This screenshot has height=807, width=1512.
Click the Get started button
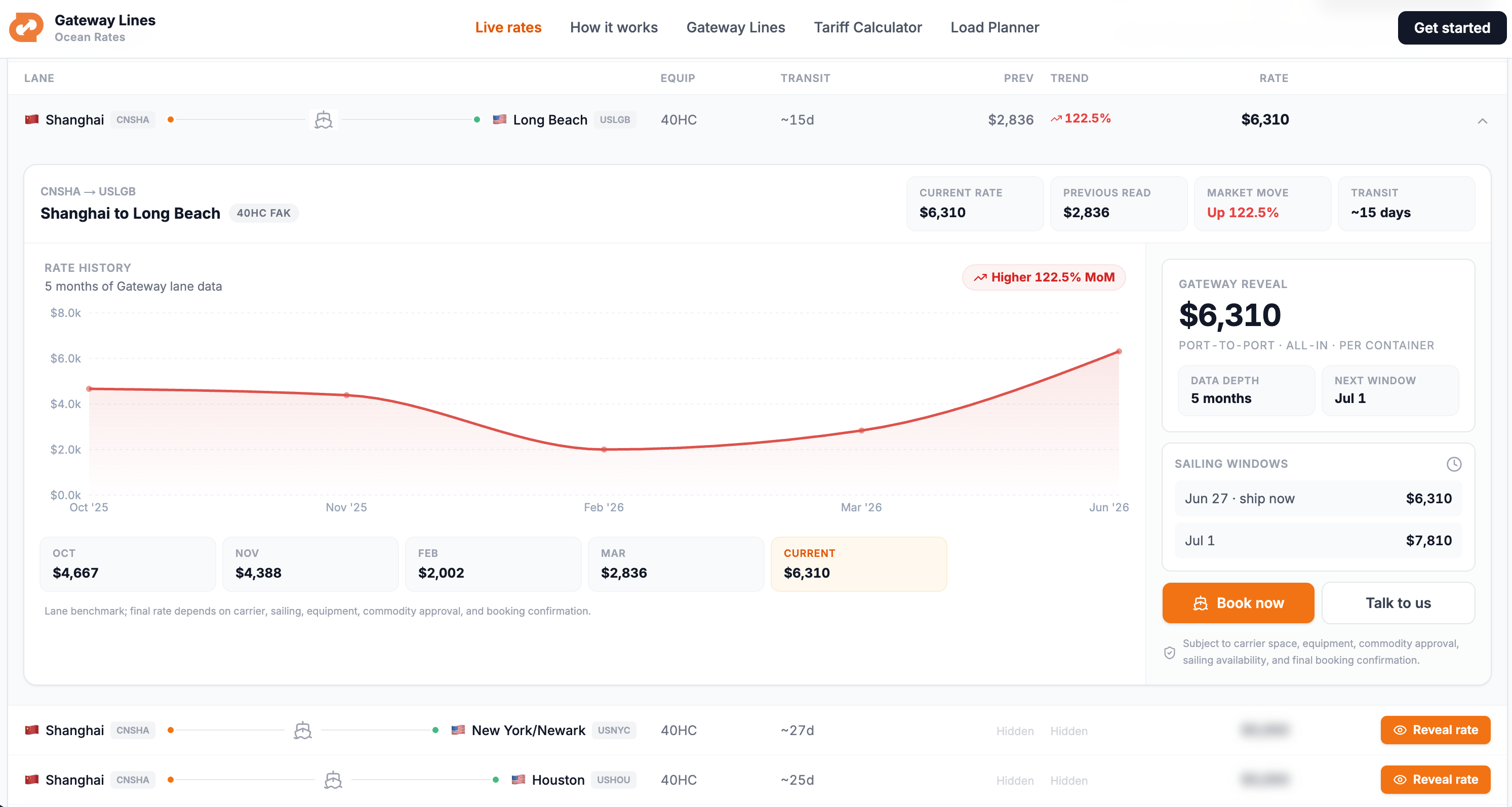pos(1452,27)
